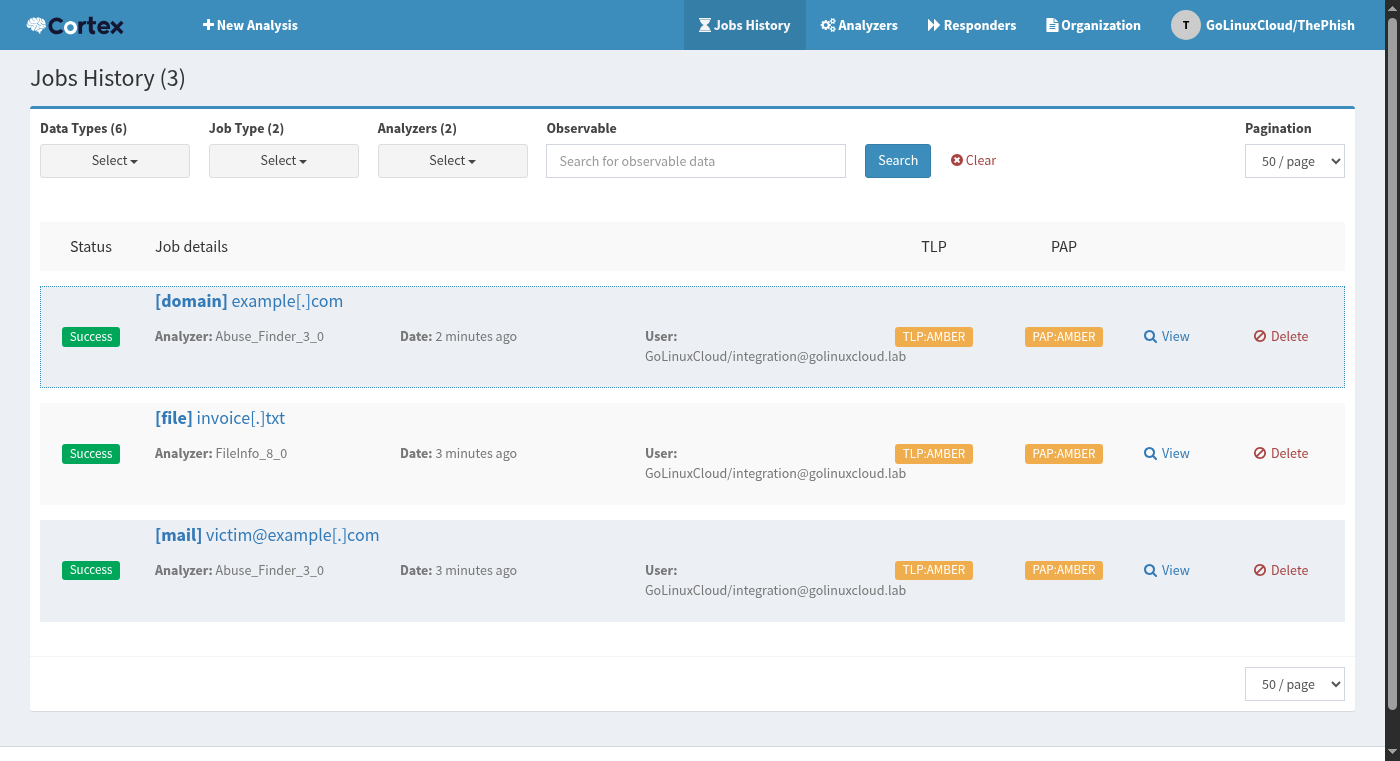Click the Success badge on the invoice[.]txt job
1400x761 pixels.
click(x=91, y=454)
